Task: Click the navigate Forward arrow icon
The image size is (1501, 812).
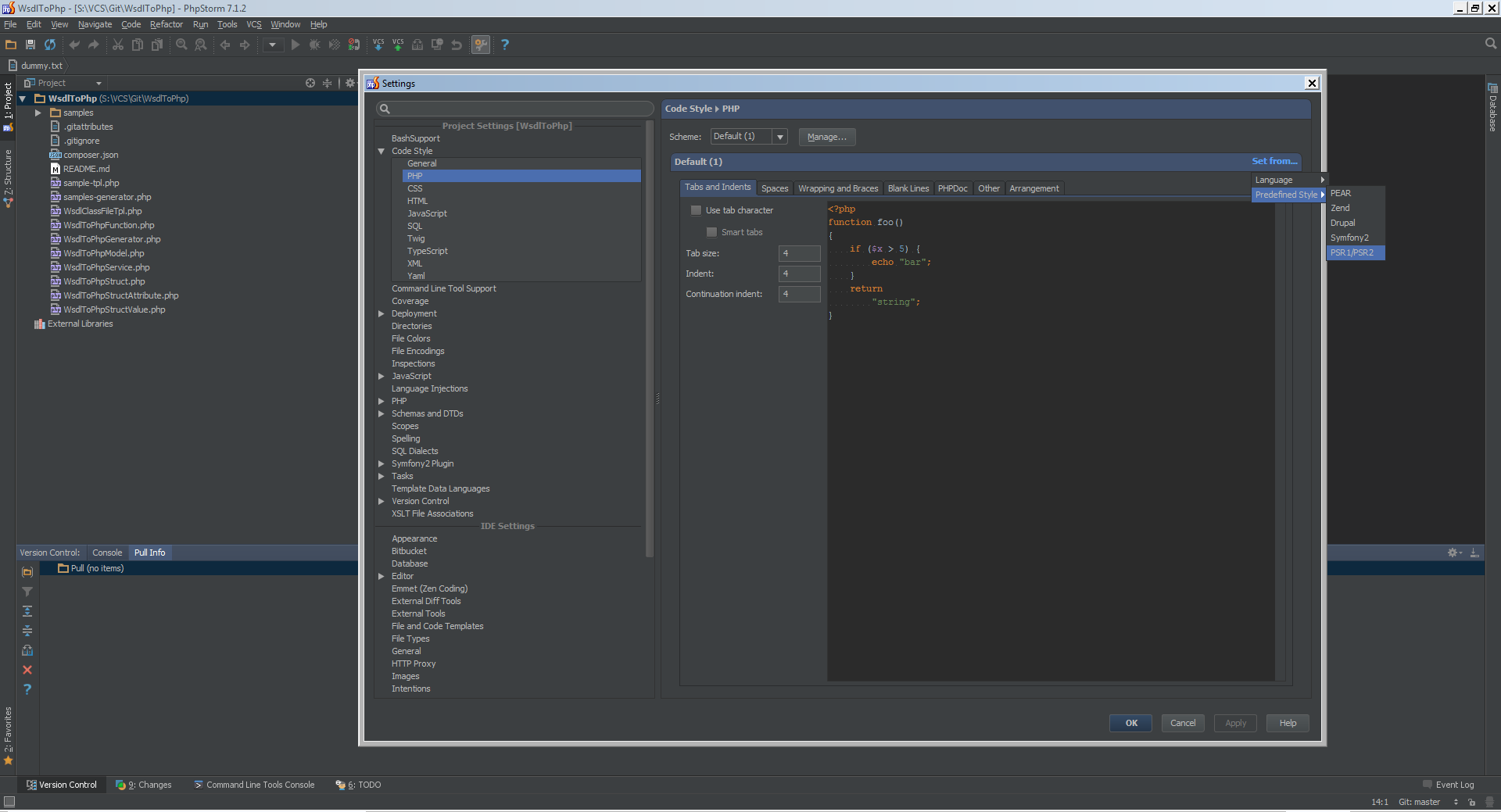Action: 245,45
